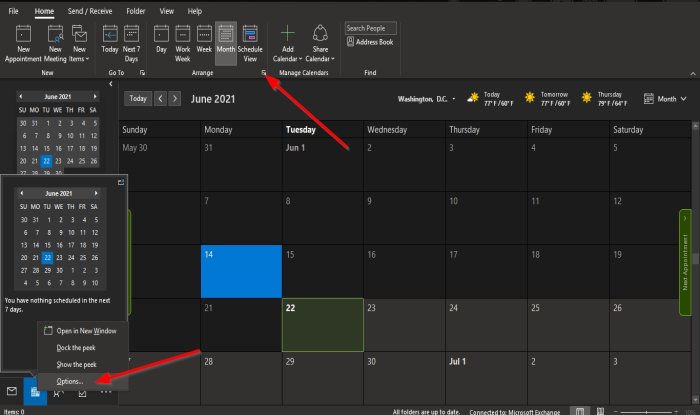Screen dimensions: 700x415
Task: Select Jul 1 in calendar grid
Action: click(x=487, y=378)
